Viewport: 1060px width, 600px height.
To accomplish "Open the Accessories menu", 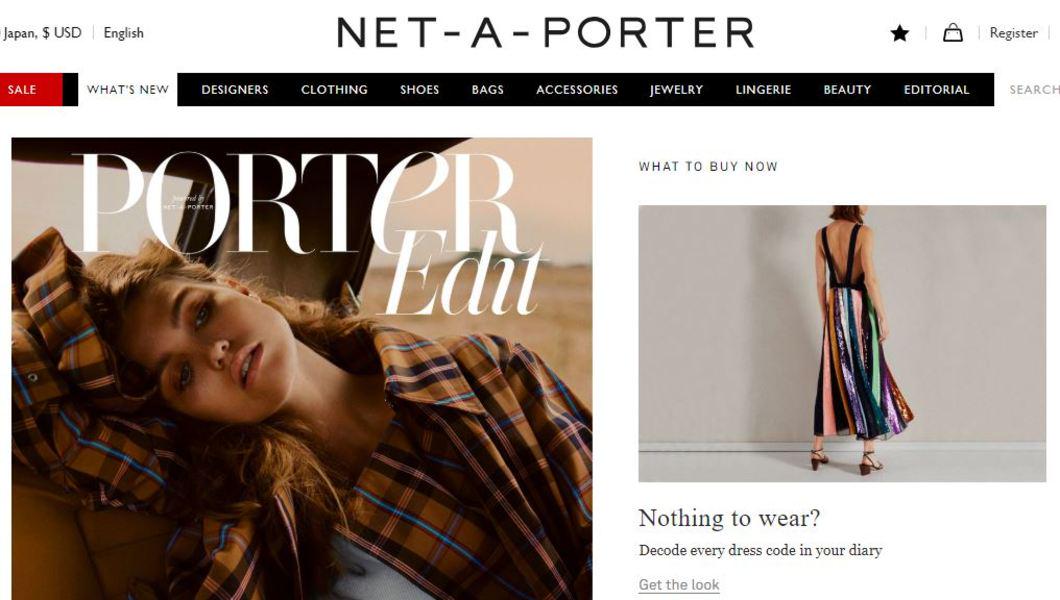I will pos(577,90).
